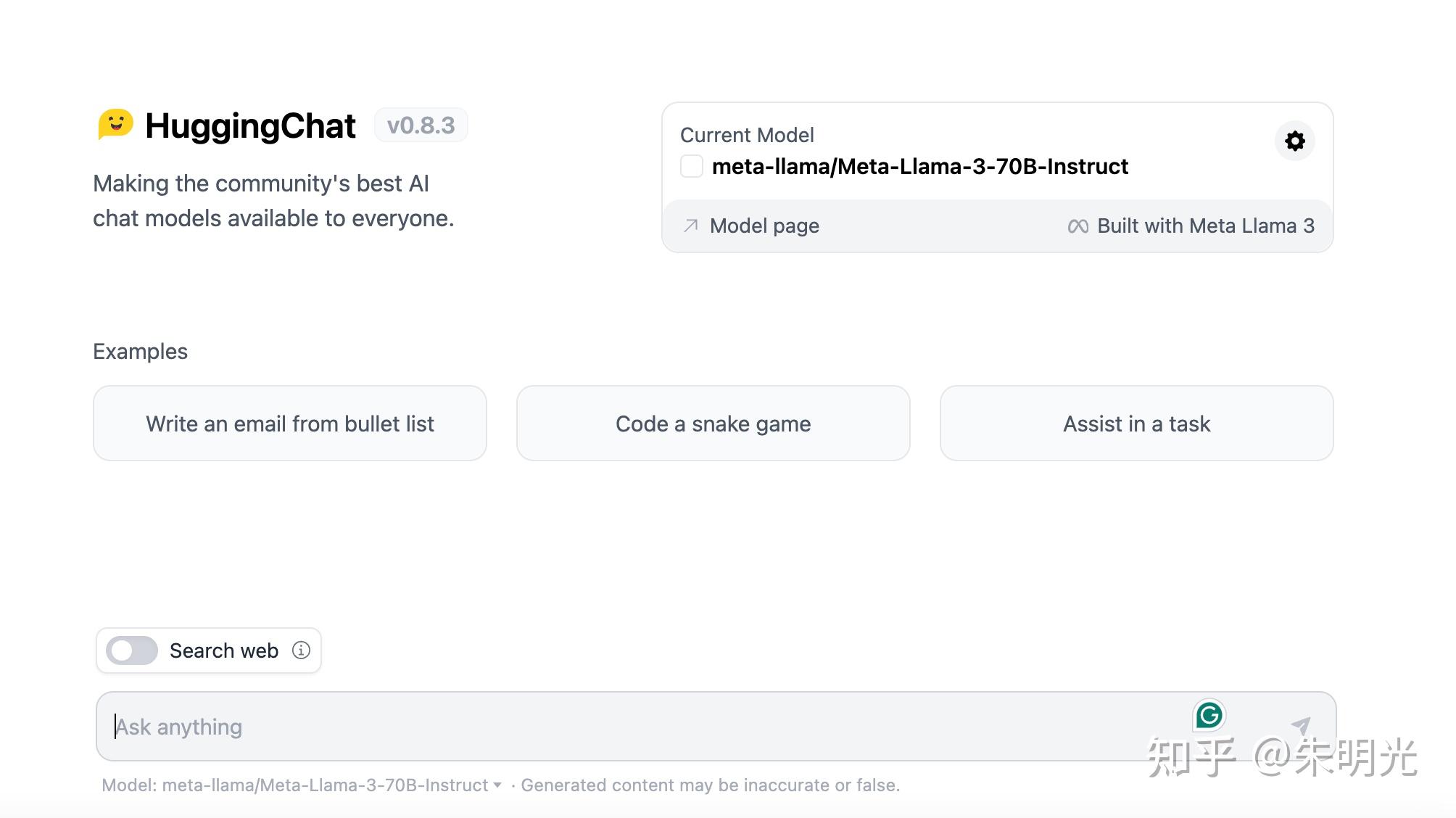Screen dimensions: 1456x818
Task: Click the arrow icon beside Model page
Action: pos(691,226)
